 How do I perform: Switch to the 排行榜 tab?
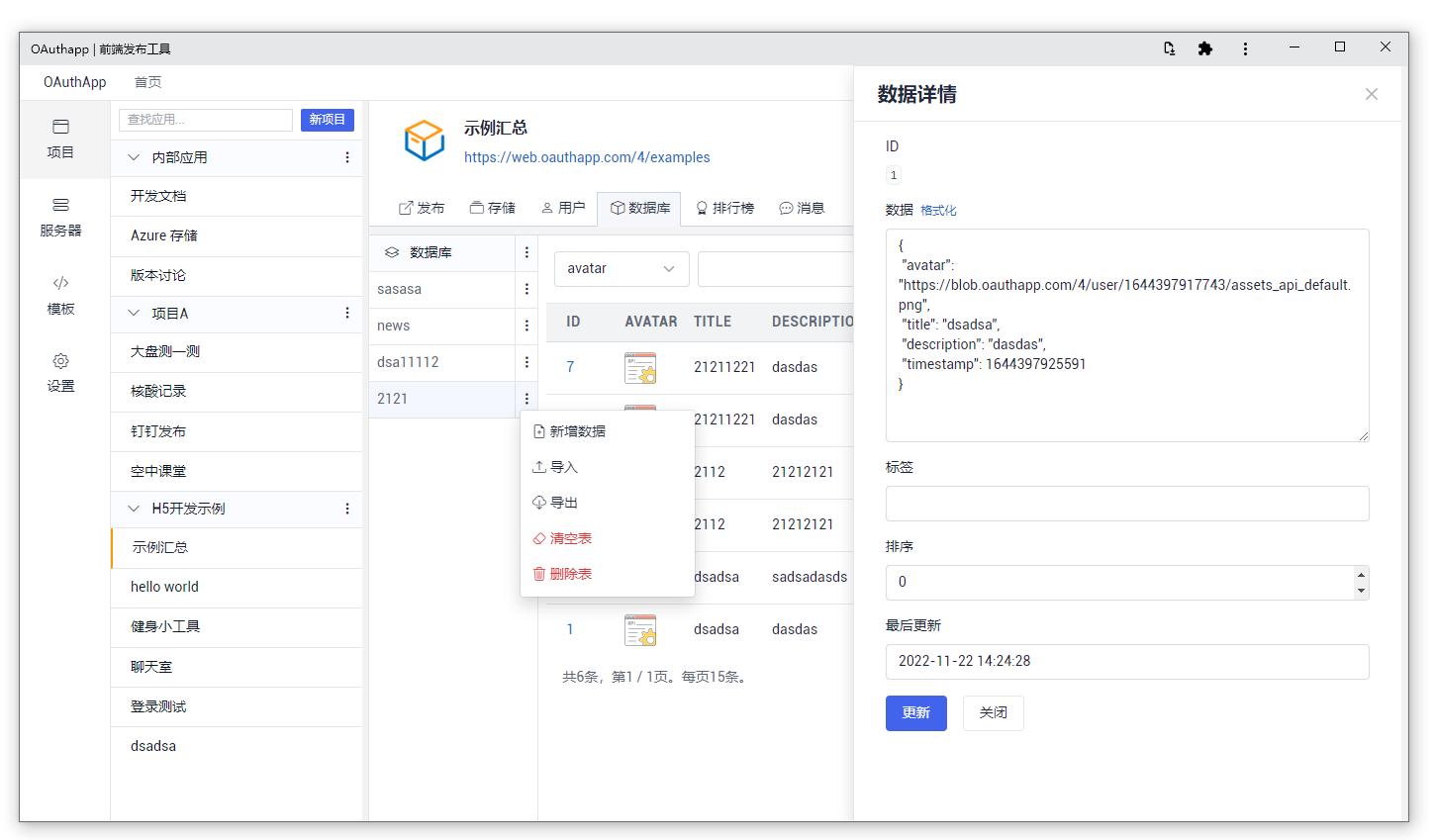point(724,208)
